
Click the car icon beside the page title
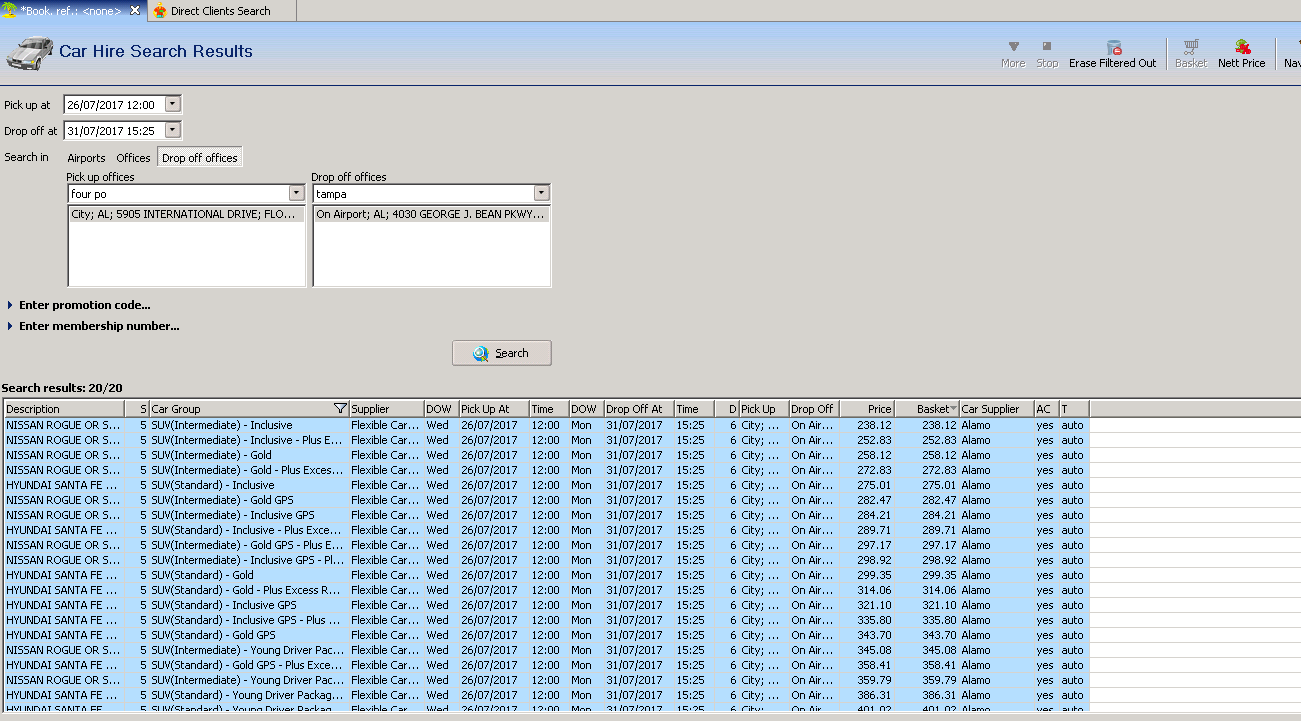29,52
